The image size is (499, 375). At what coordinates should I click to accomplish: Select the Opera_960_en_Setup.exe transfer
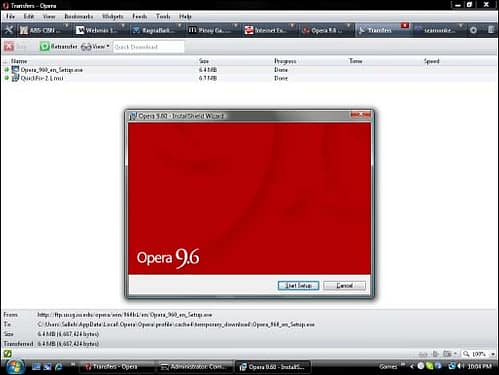click(x=248, y=70)
